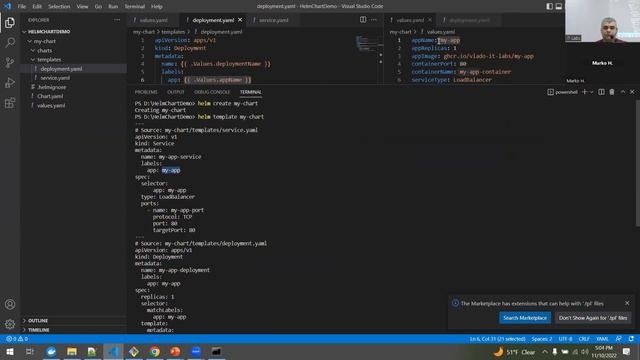Viewport: 640px width, 360px height.
Task: Click the CRLF line ending selector
Action: coord(584,339)
